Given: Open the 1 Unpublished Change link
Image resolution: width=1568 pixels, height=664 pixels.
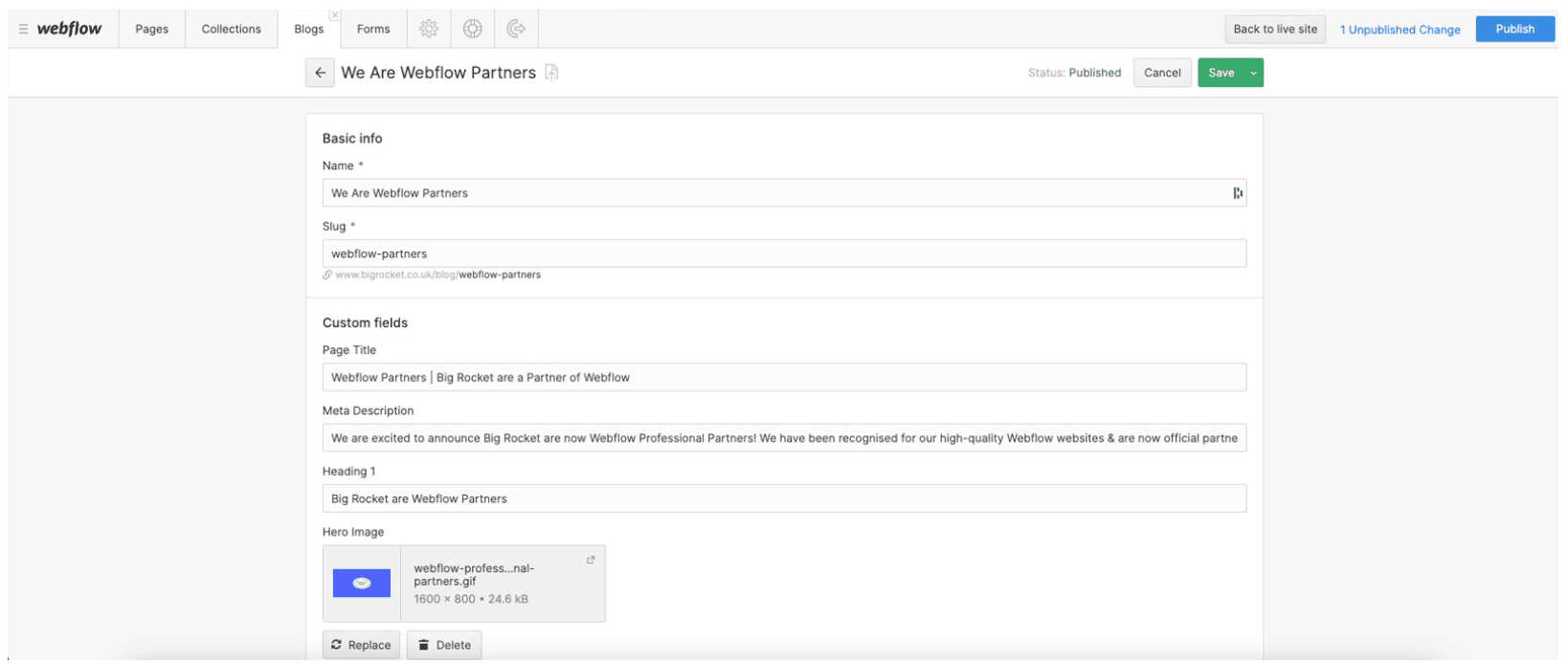Looking at the screenshot, I should pyautogui.click(x=1400, y=30).
